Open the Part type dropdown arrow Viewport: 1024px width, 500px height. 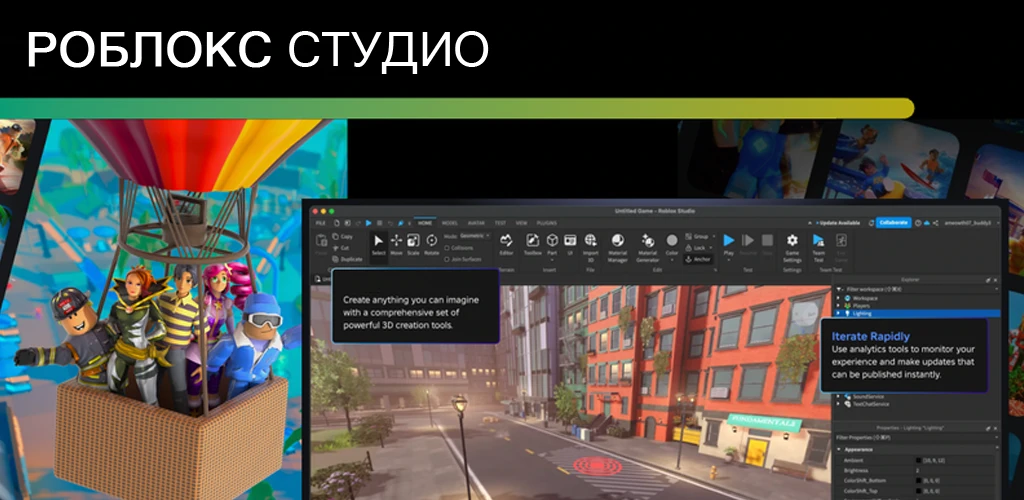point(552,260)
